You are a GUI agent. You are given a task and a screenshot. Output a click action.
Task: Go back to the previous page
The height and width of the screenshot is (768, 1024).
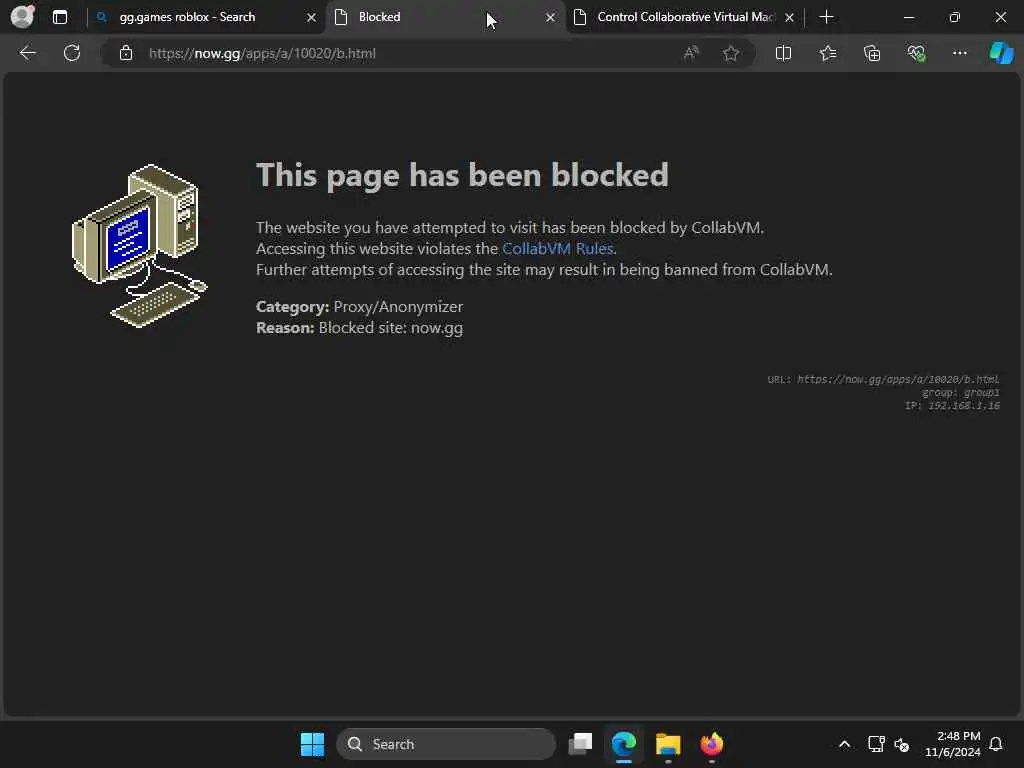(x=28, y=53)
